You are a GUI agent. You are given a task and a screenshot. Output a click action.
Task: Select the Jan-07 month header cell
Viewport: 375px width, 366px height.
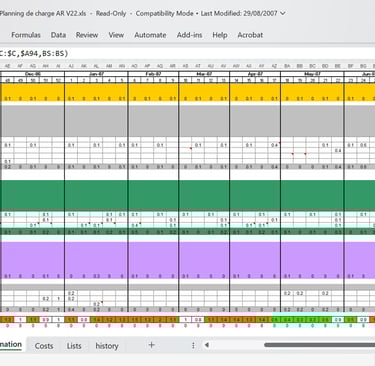click(96, 74)
